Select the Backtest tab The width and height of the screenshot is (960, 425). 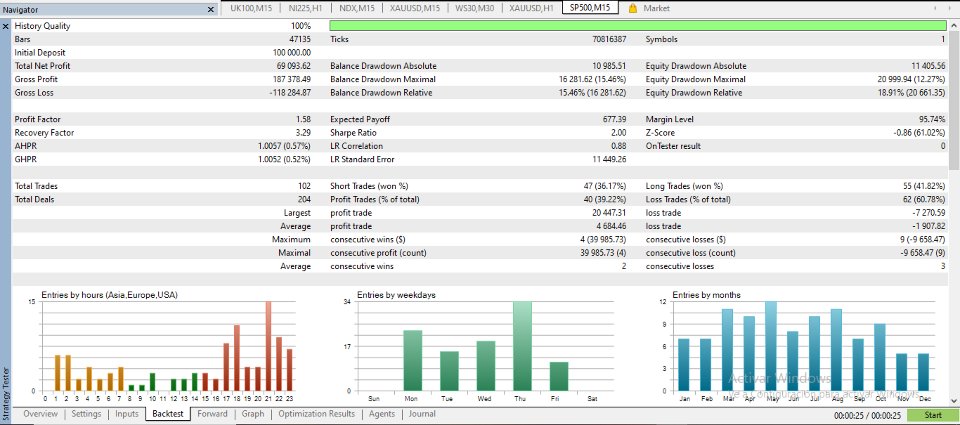point(168,414)
